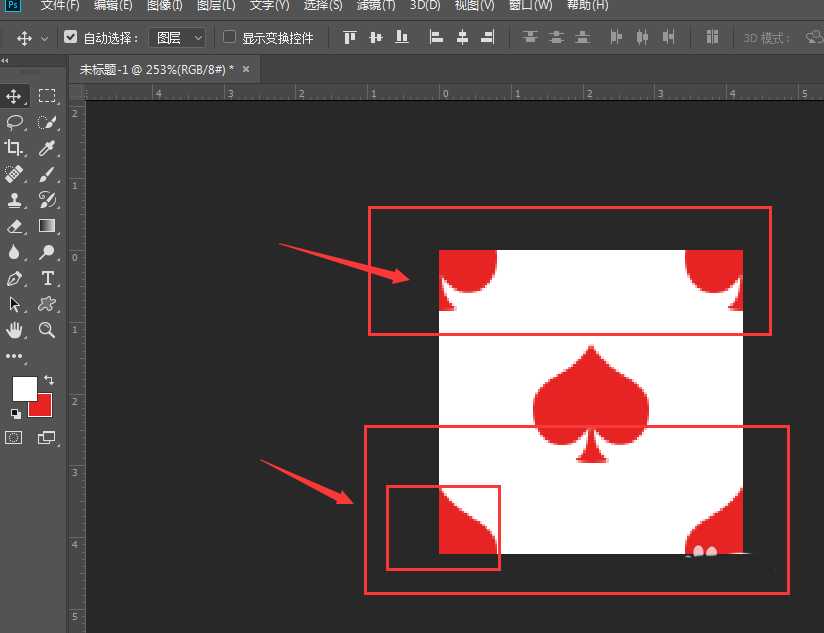Image resolution: width=824 pixels, height=633 pixels.
Task: Select the Horizontal Type tool
Action: coord(47,278)
